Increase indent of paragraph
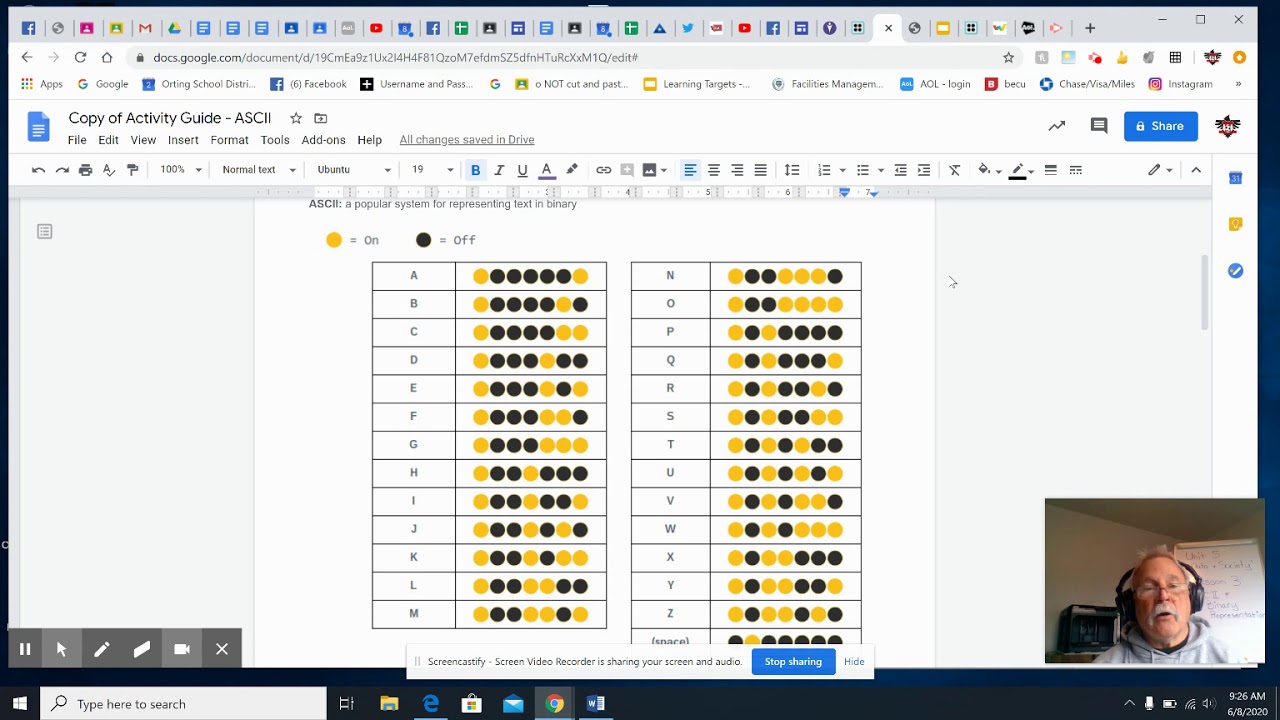This screenshot has height=720, width=1280. [x=924, y=170]
